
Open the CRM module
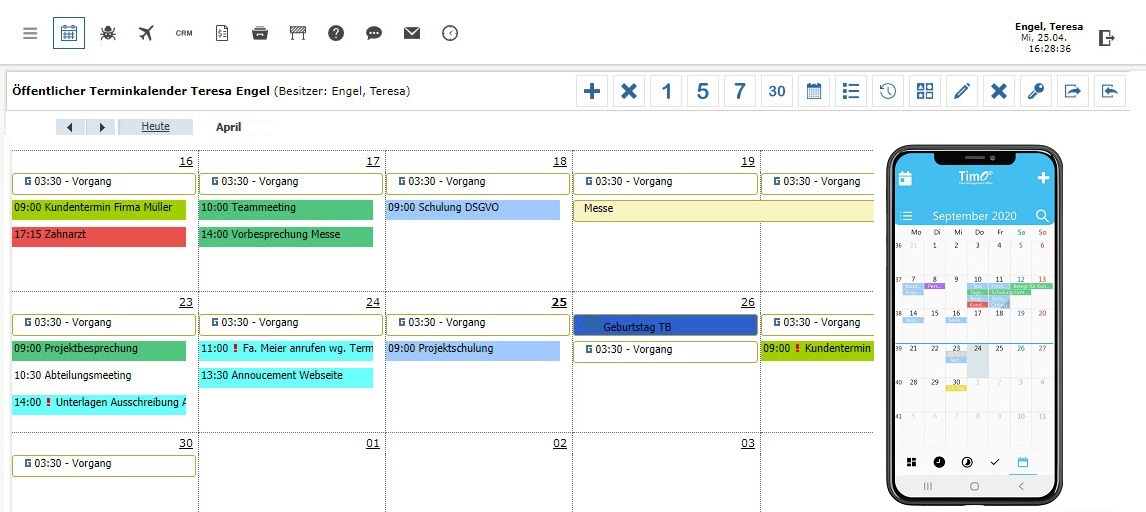184,33
